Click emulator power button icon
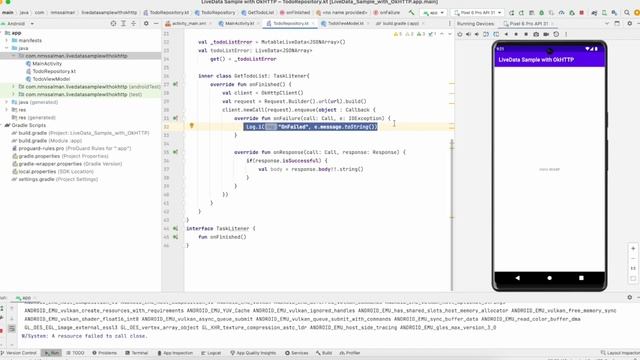This screenshot has height=360, width=640. (460, 34)
